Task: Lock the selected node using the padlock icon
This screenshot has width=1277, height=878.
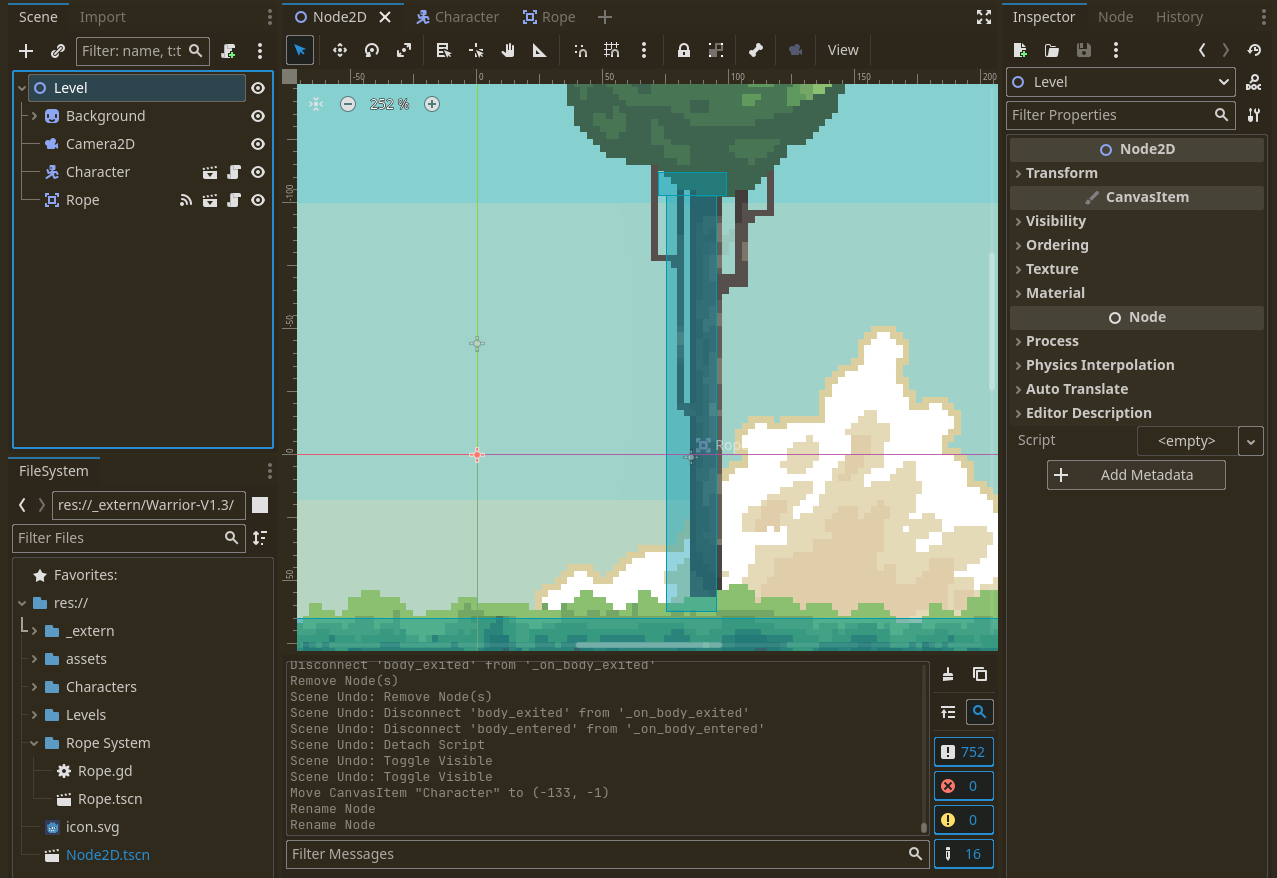Action: pos(684,50)
